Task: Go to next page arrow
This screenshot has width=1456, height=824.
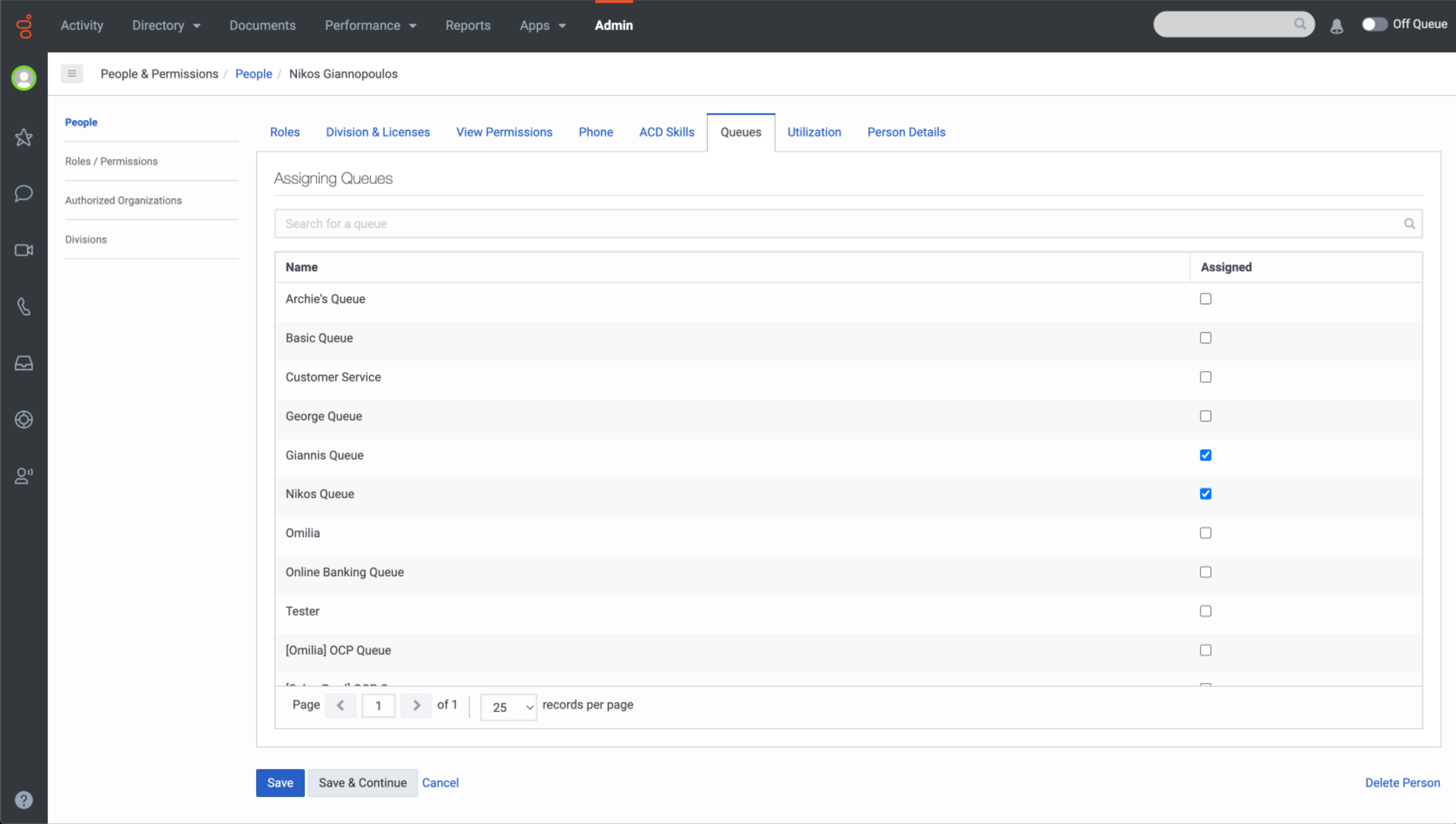Action: click(416, 705)
